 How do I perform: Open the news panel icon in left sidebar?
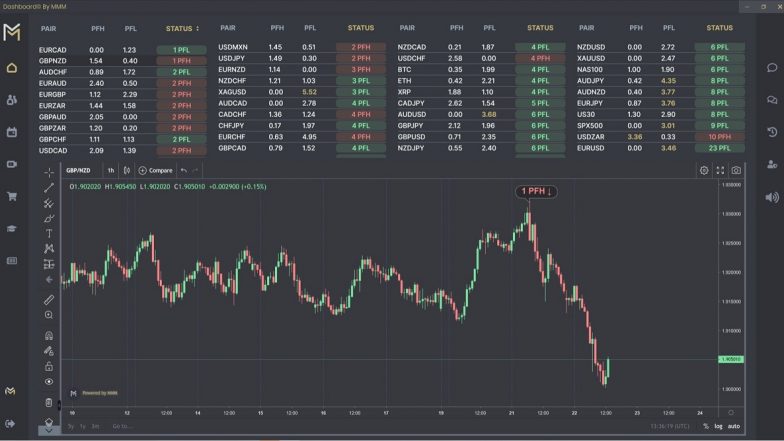tap(12, 260)
